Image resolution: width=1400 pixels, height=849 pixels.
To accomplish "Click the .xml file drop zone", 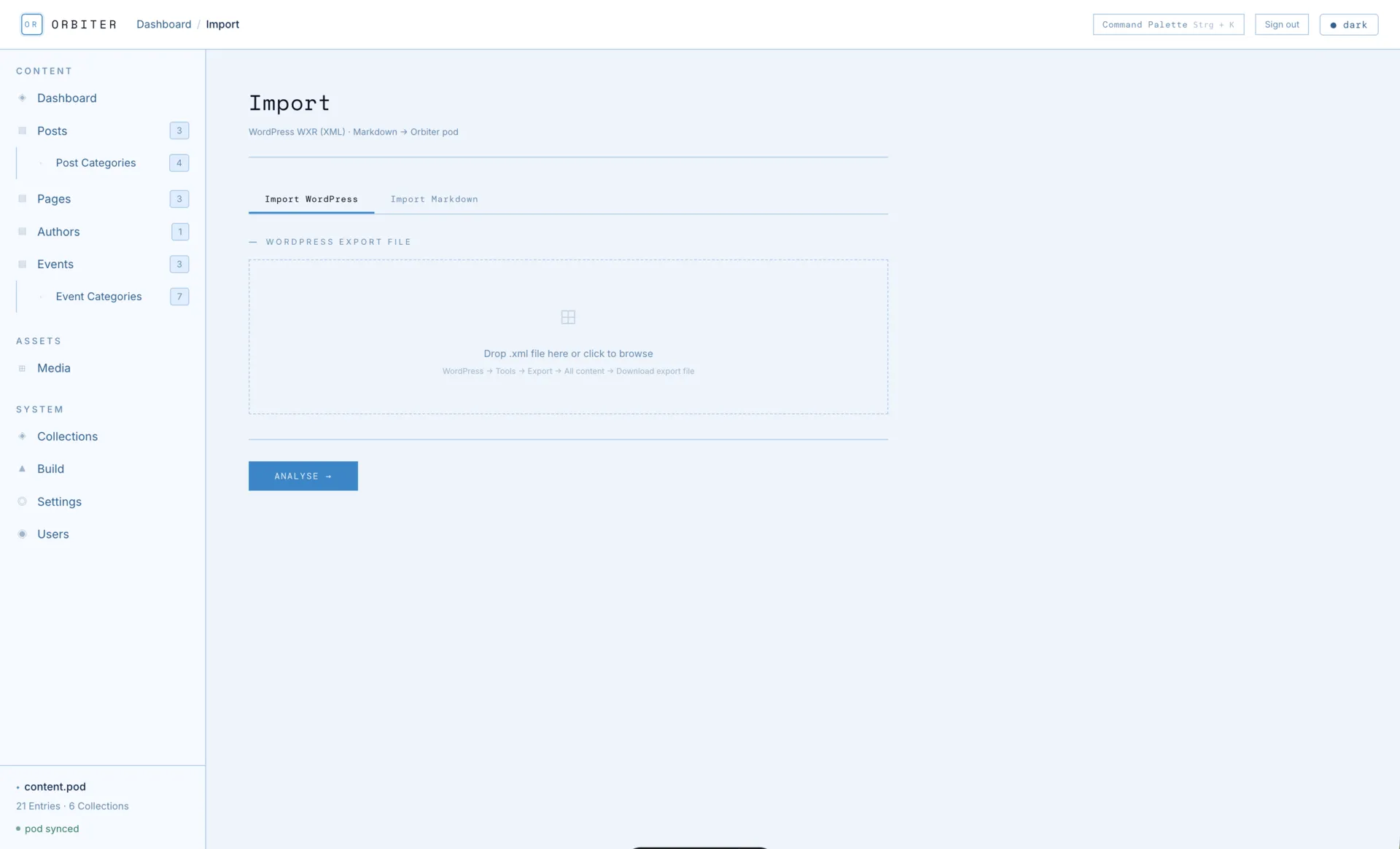I will [x=568, y=337].
